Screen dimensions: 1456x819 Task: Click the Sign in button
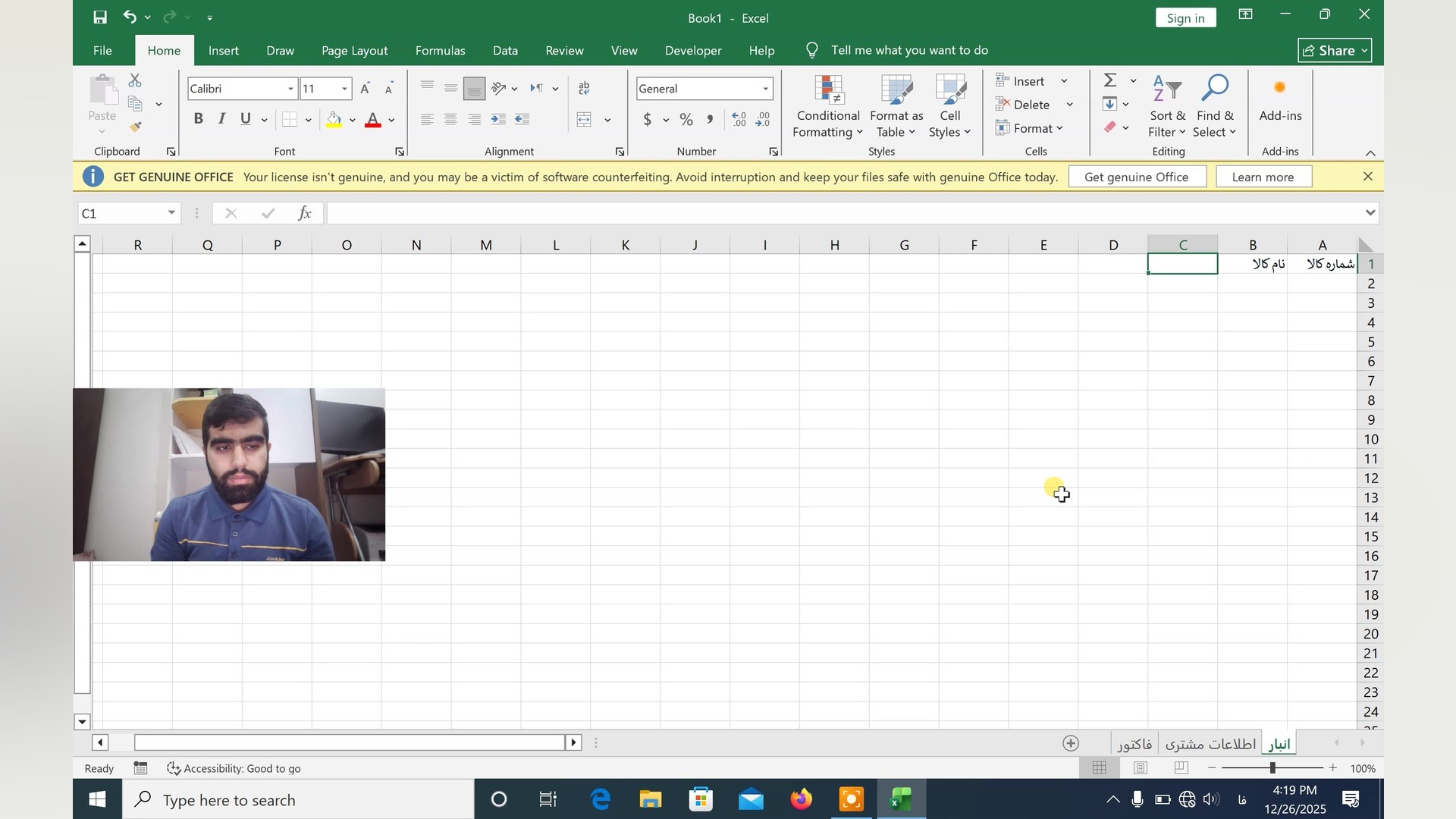point(1185,17)
